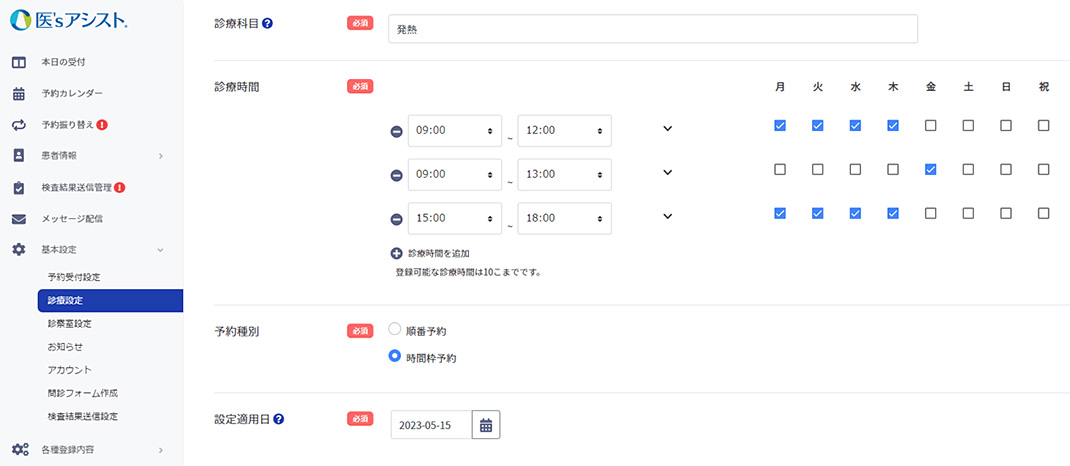
Task: Click the 医'sアシスト logo
Action: [x=68, y=20]
